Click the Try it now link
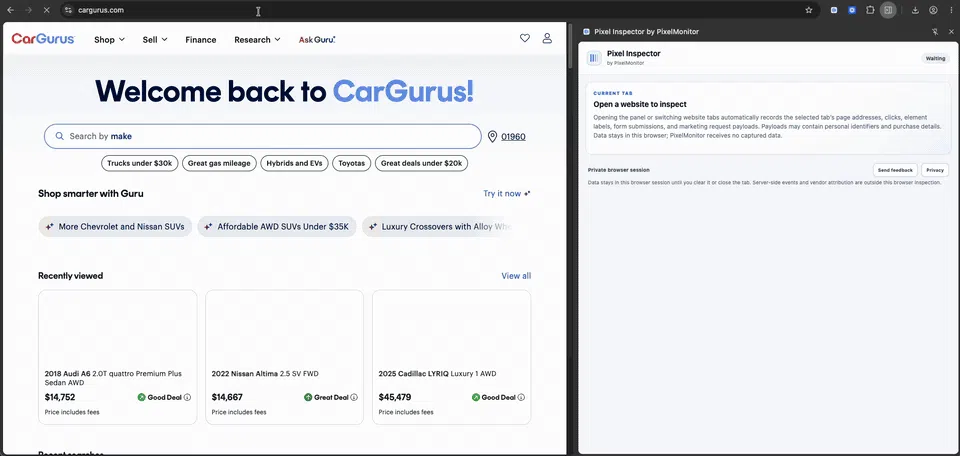The height and width of the screenshot is (456, 960). pyautogui.click(x=507, y=193)
